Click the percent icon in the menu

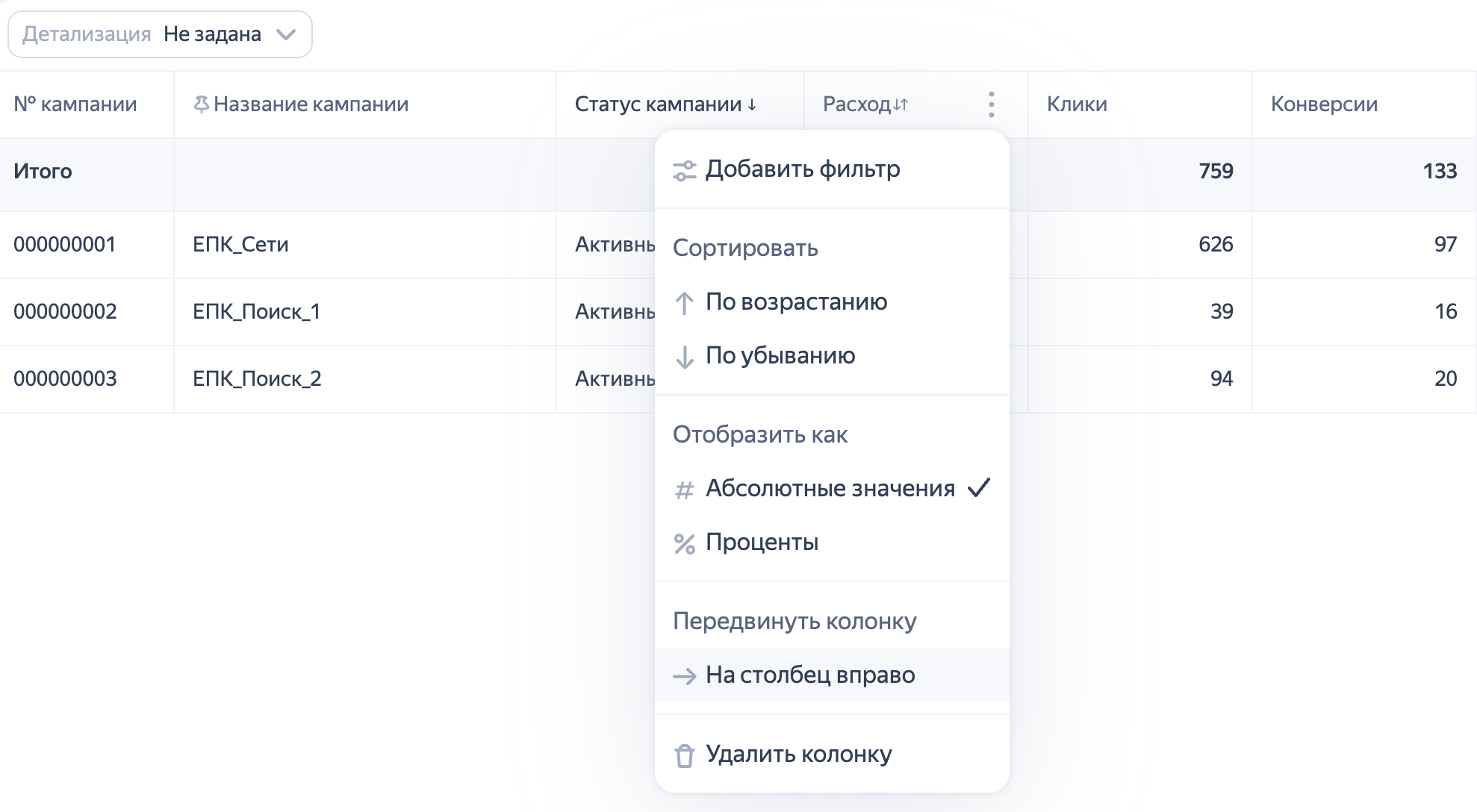[684, 543]
